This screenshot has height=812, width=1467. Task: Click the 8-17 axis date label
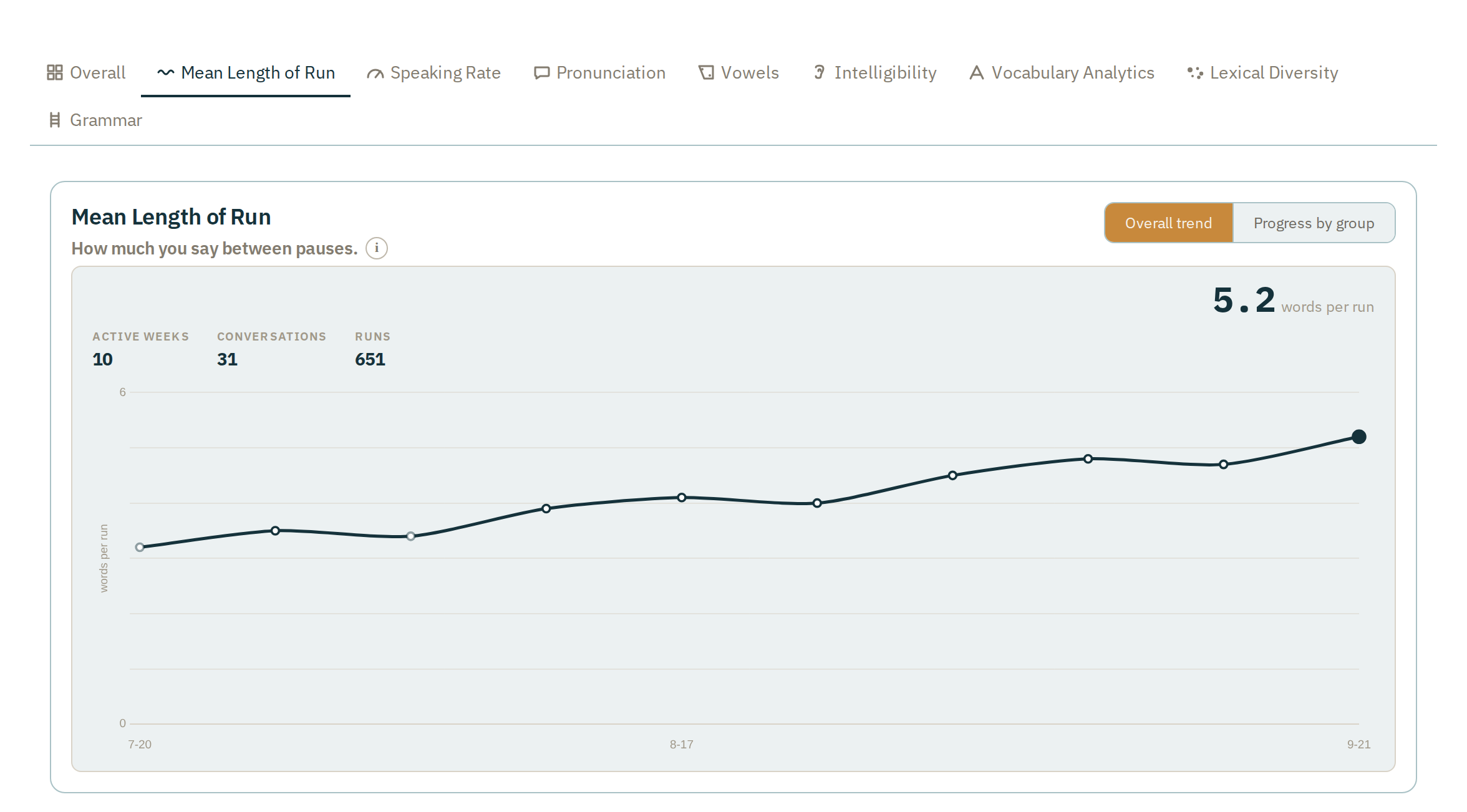[682, 744]
